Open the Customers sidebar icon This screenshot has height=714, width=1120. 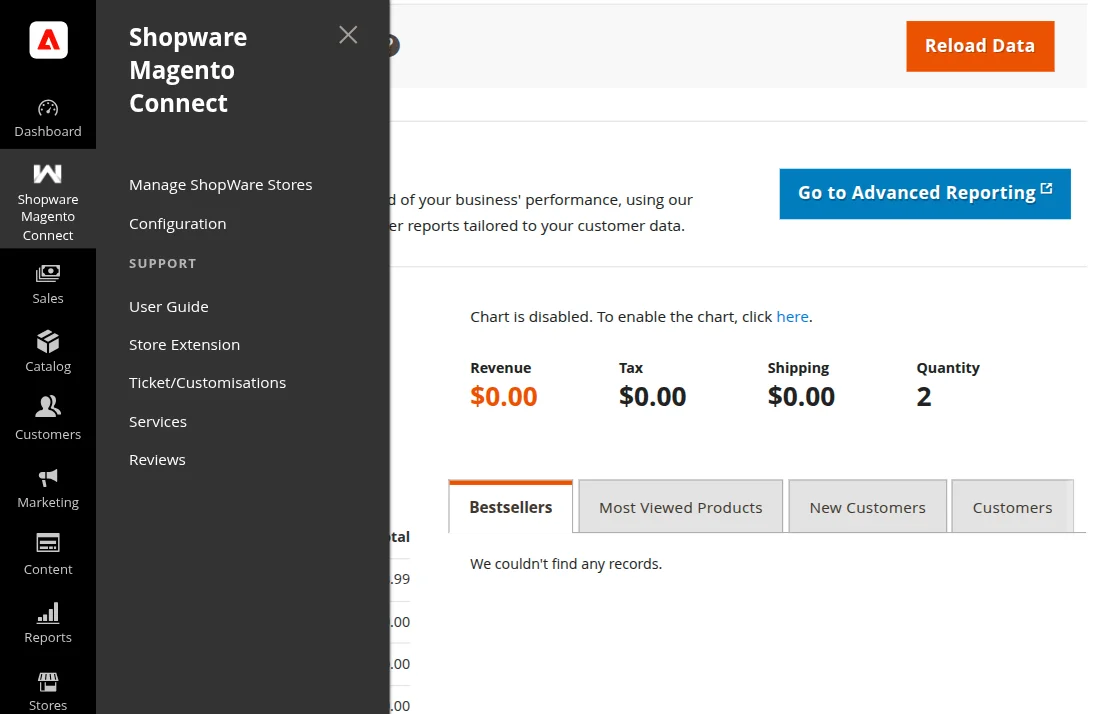click(x=48, y=419)
